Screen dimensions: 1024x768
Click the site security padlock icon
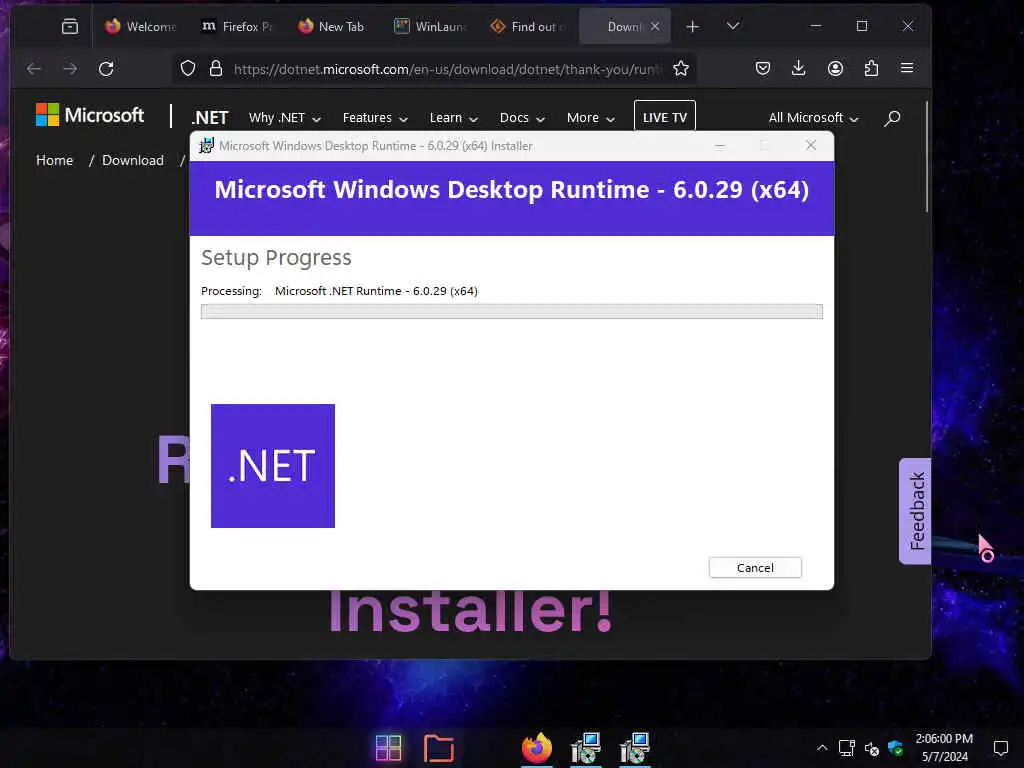pyautogui.click(x=216, y=69)
